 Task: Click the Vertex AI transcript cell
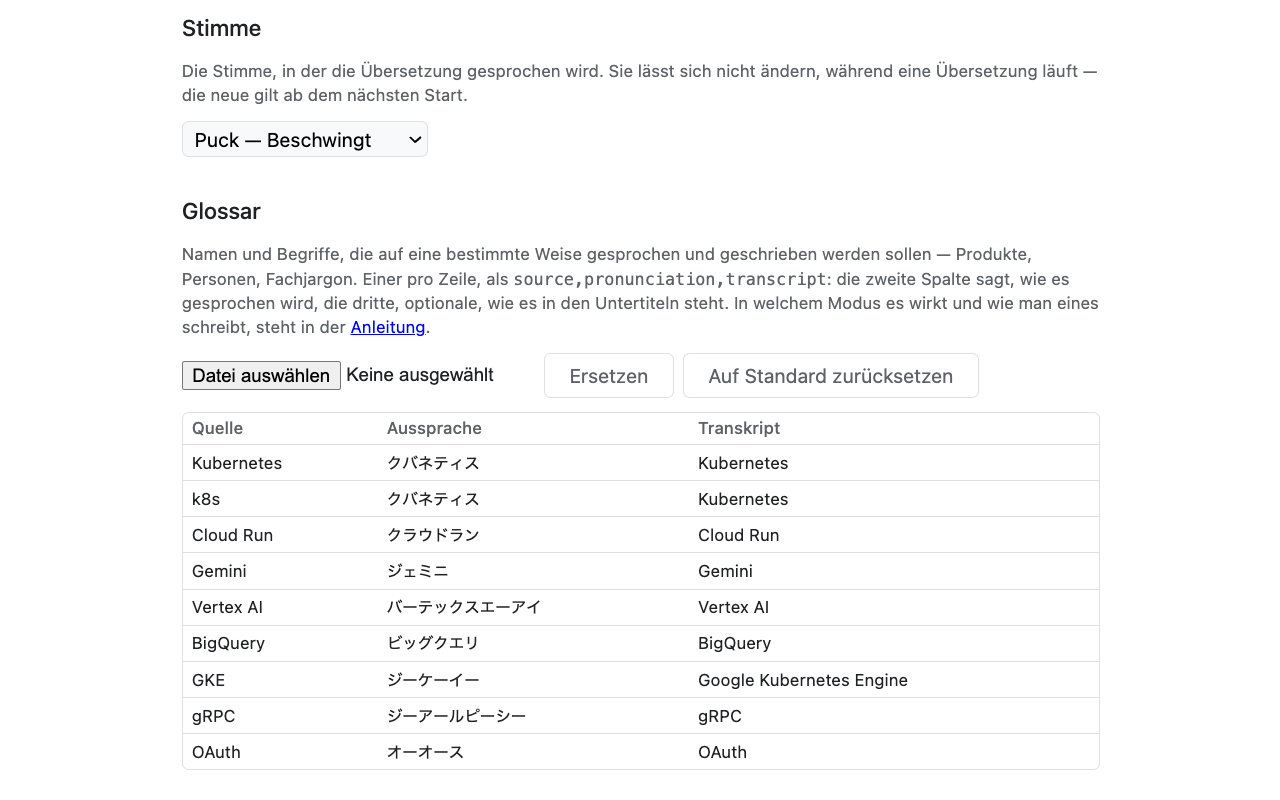click(x=894, y=607)
